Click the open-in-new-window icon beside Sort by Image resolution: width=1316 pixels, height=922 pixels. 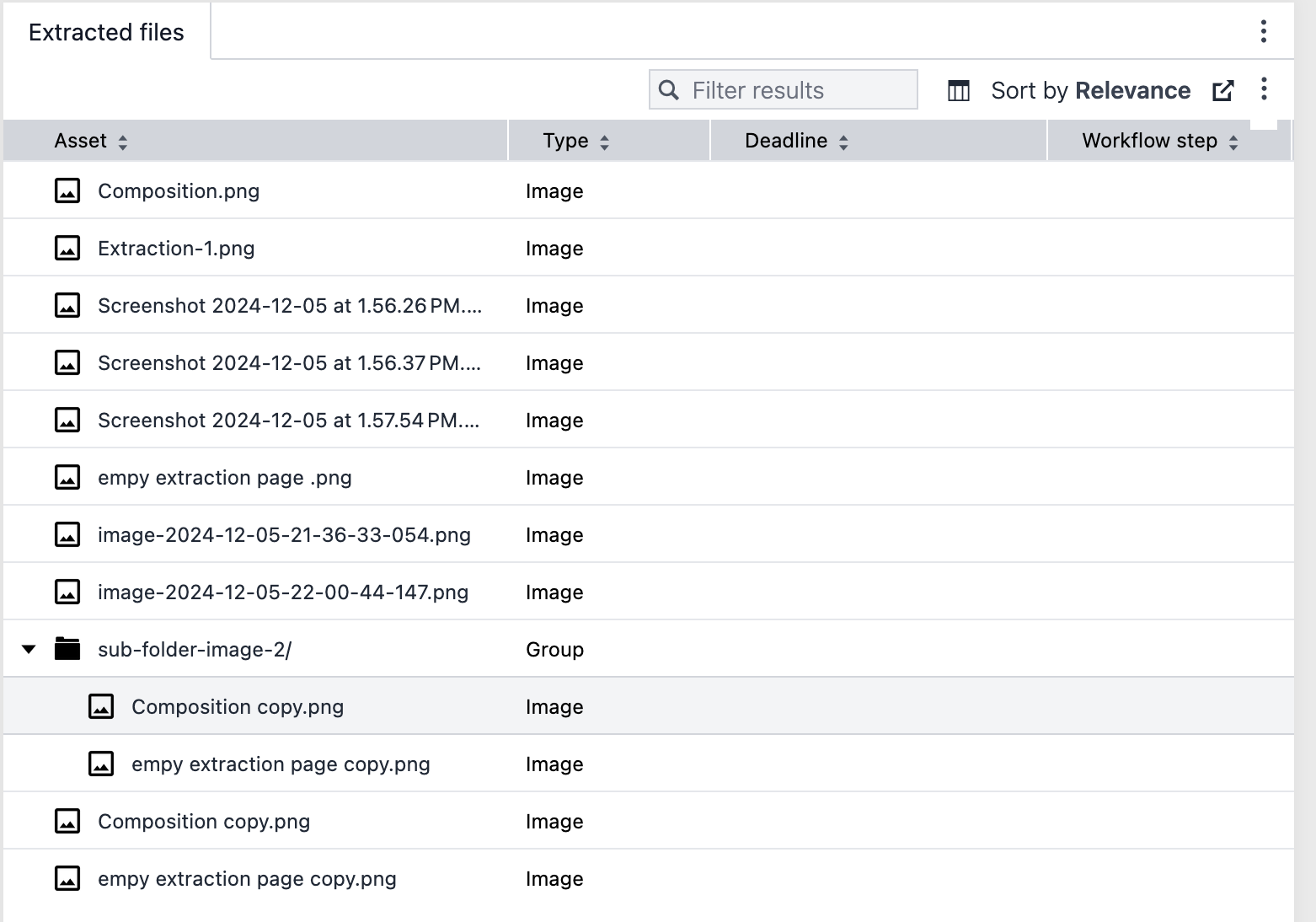pos(1223,89)
